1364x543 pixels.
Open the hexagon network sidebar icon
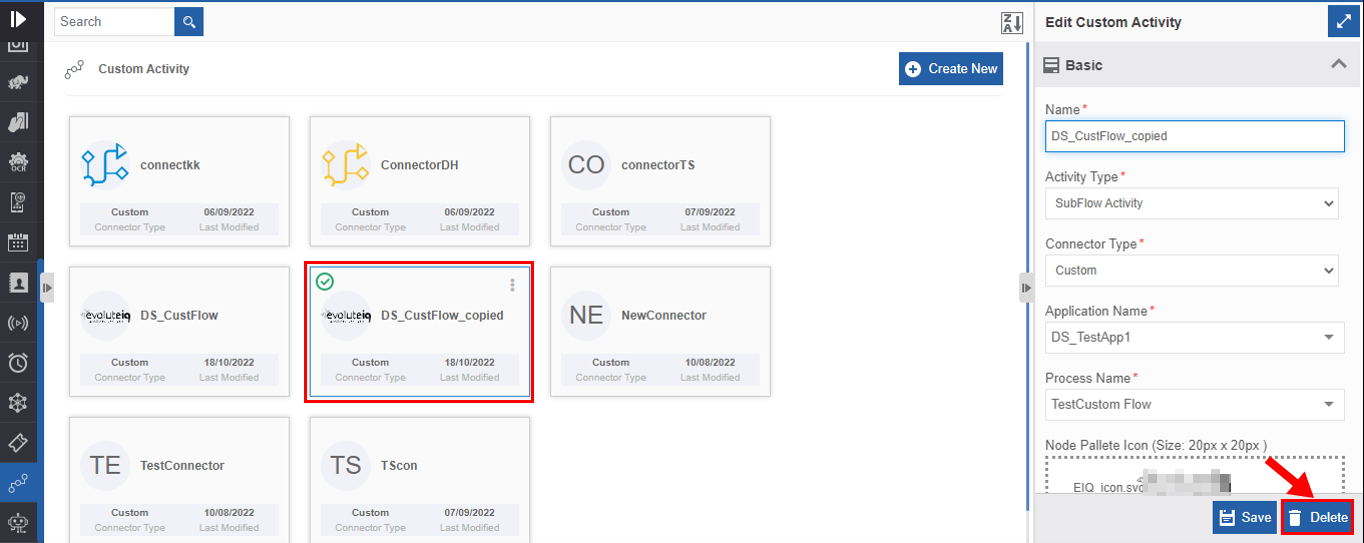[x=18, y=402]
